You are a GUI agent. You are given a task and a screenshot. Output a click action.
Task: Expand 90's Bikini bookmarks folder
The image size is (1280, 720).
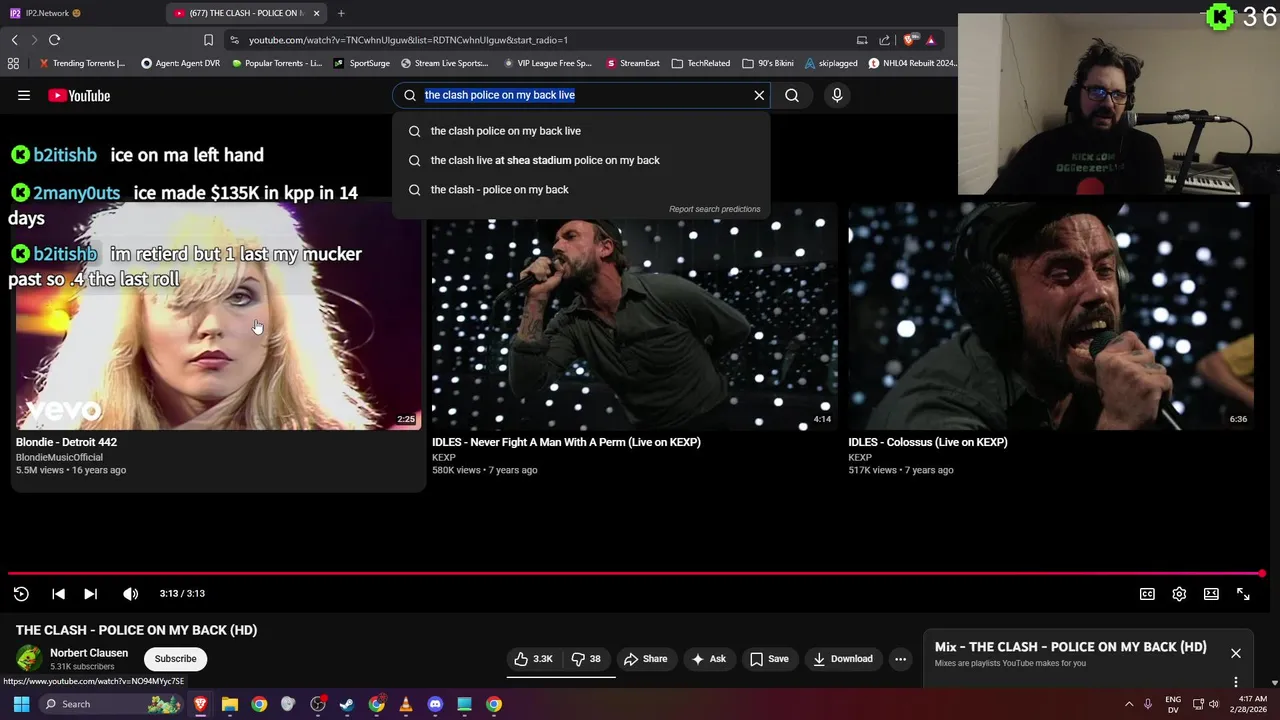coord(768,63)
